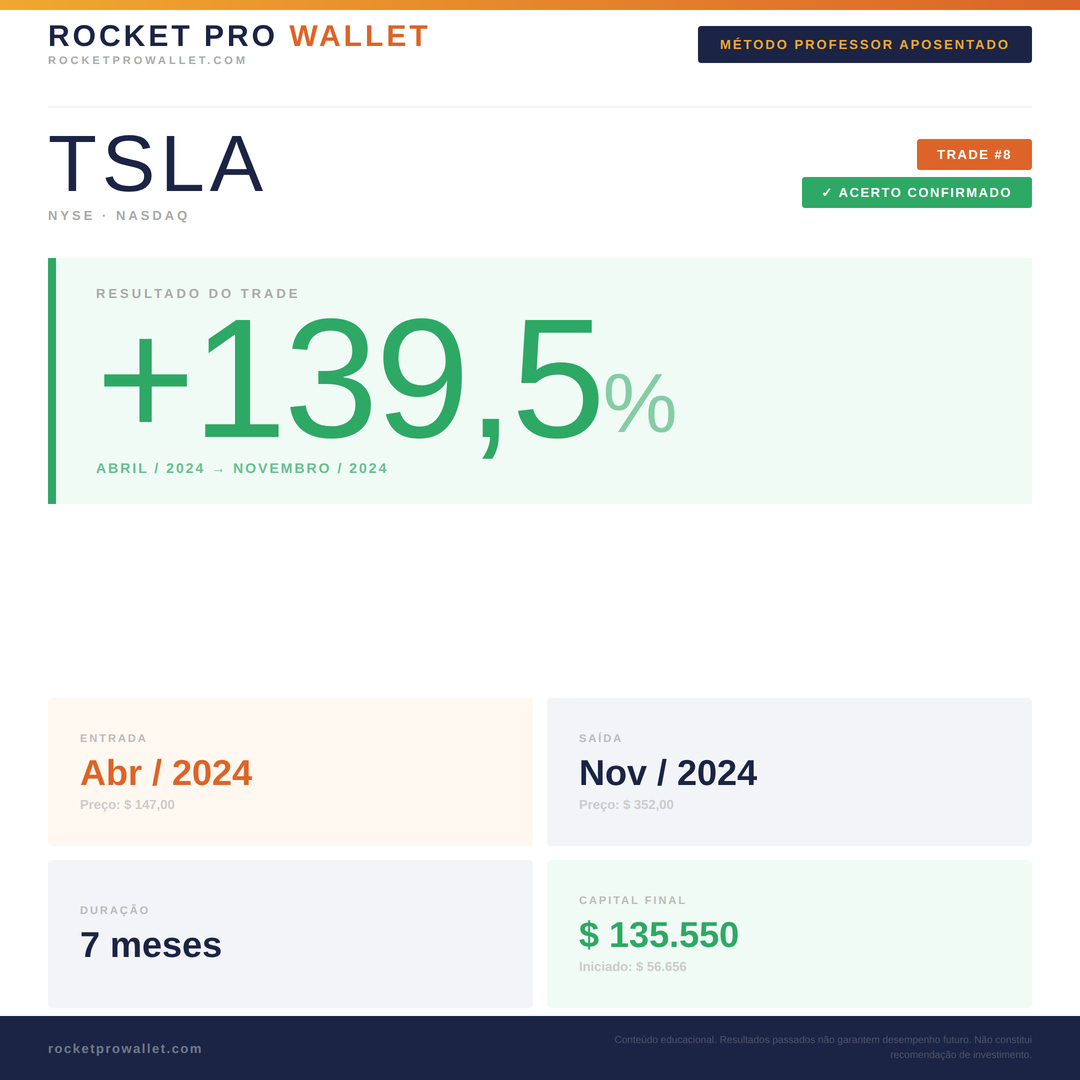The image size is (1080, 1080).
Task: Click the Rocket Pro Wallet logo title
Action: [x=238, y=36]
